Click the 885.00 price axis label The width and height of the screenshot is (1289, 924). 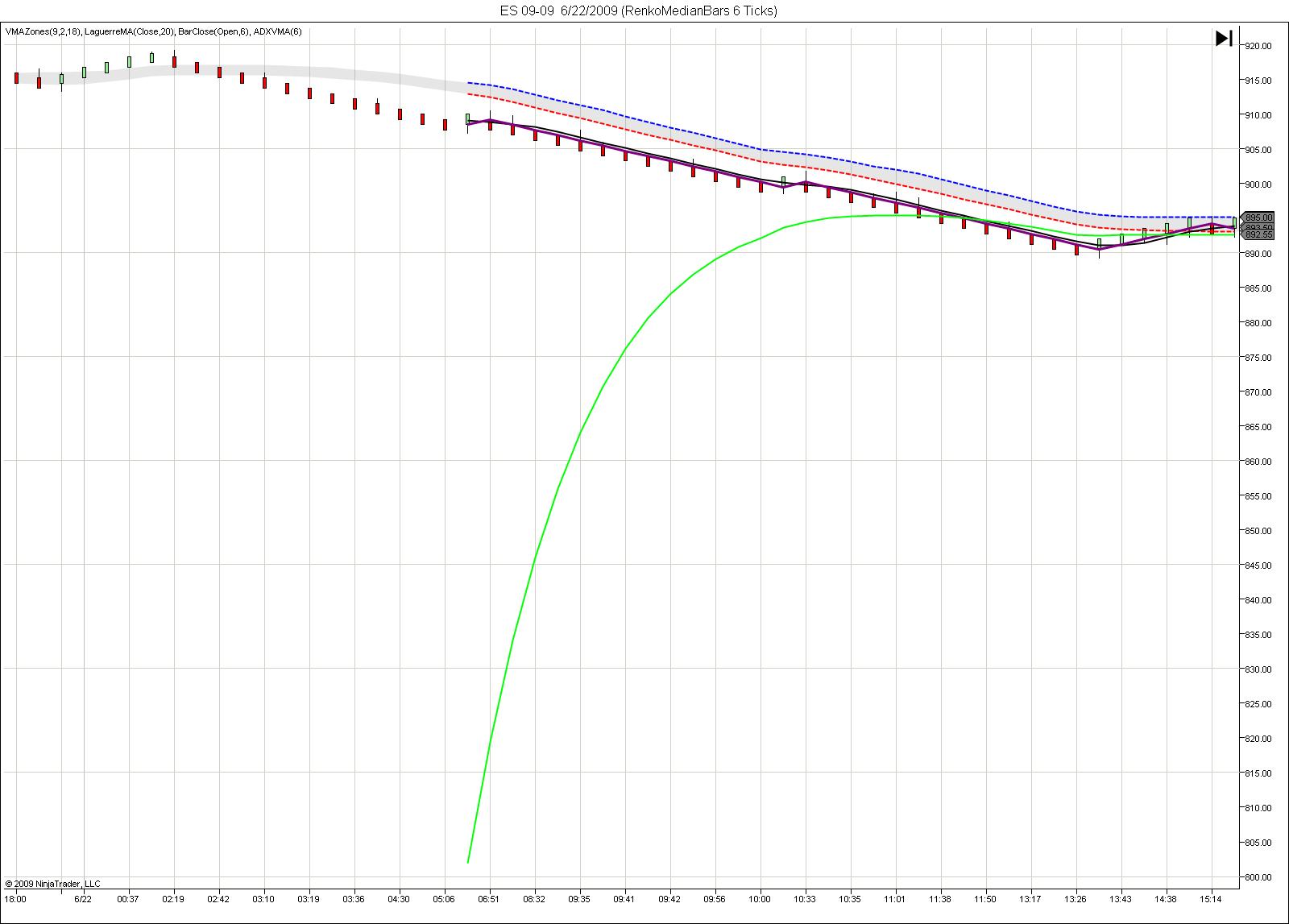click(x=1258, y=288)
